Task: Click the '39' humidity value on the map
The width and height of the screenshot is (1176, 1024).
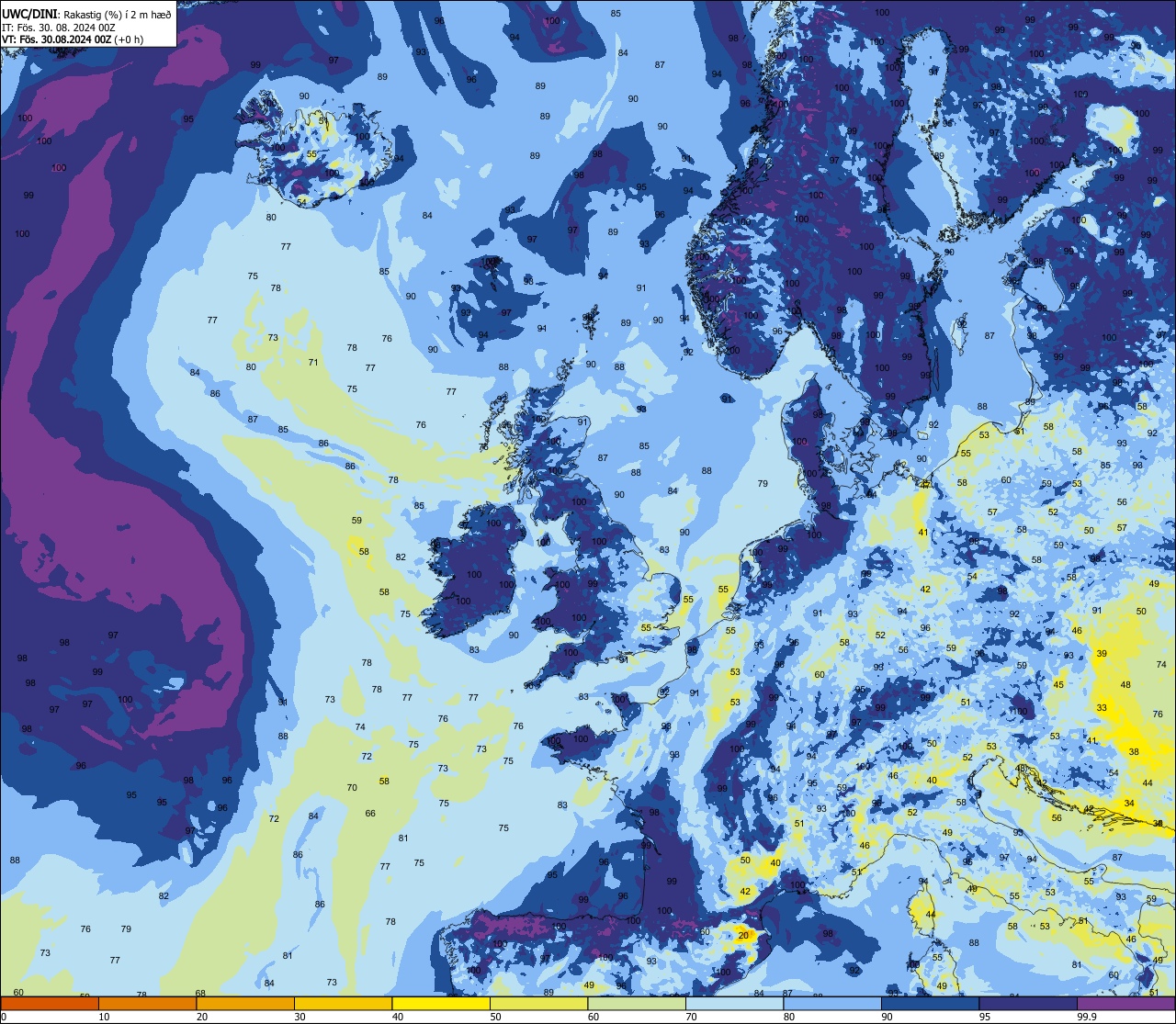Action: pyautogui.click(x=1102, y=653)
